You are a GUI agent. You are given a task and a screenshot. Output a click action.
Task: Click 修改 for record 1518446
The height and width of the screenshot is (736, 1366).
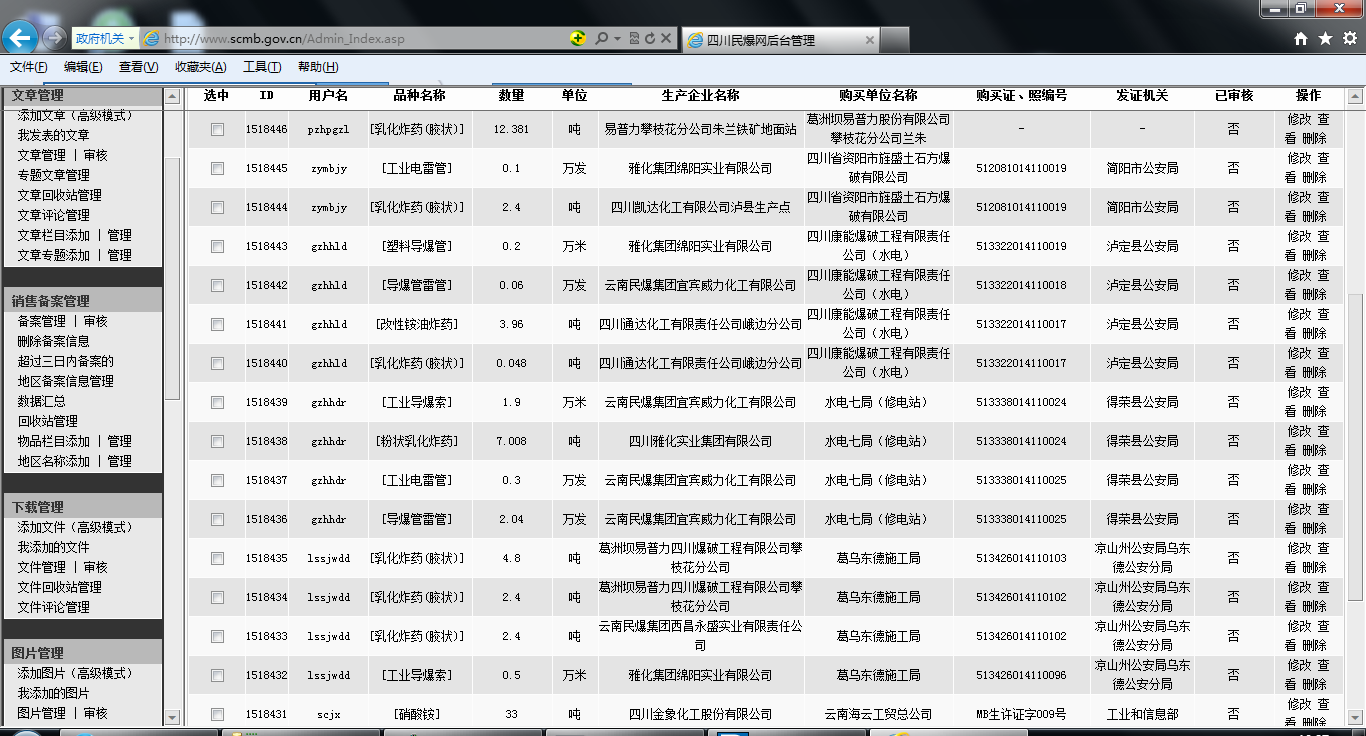tap(1299, 119)
